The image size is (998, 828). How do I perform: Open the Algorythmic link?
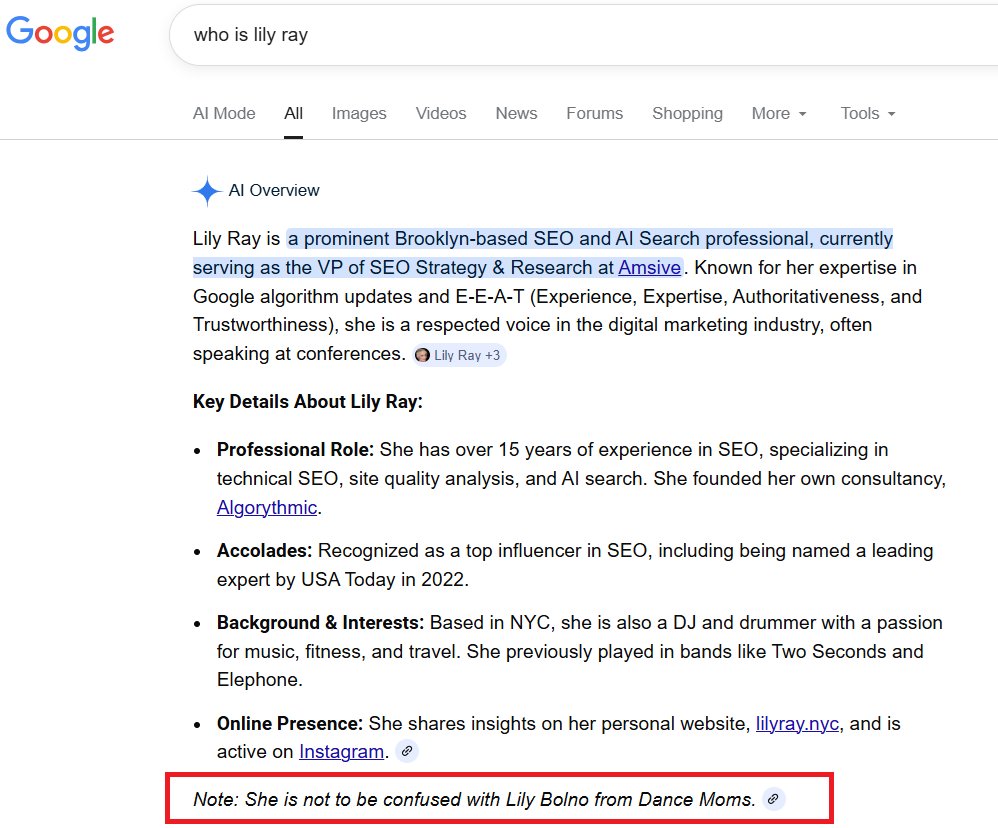click(x=267, y=507)
